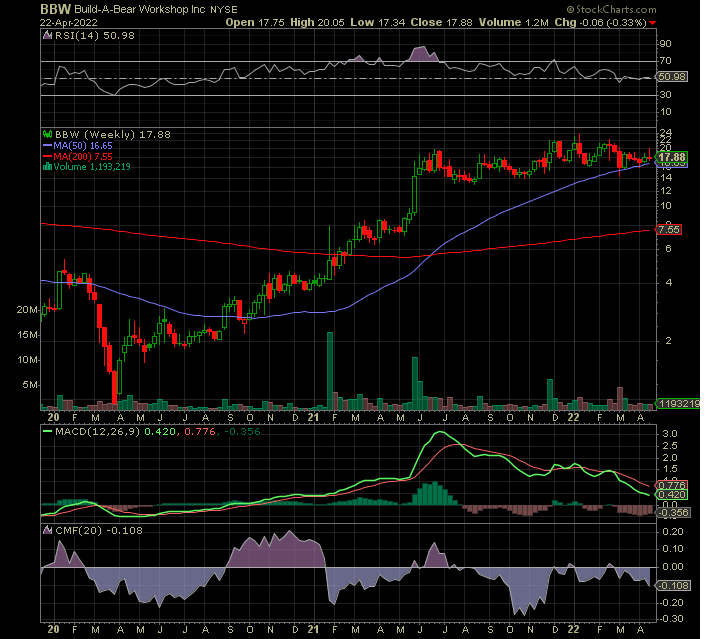Viewport: 714px width, 639px height.
Task: Click the blue MA(50) line swatch in the legend
Action: pyautogui.click(x=47, y=146)
